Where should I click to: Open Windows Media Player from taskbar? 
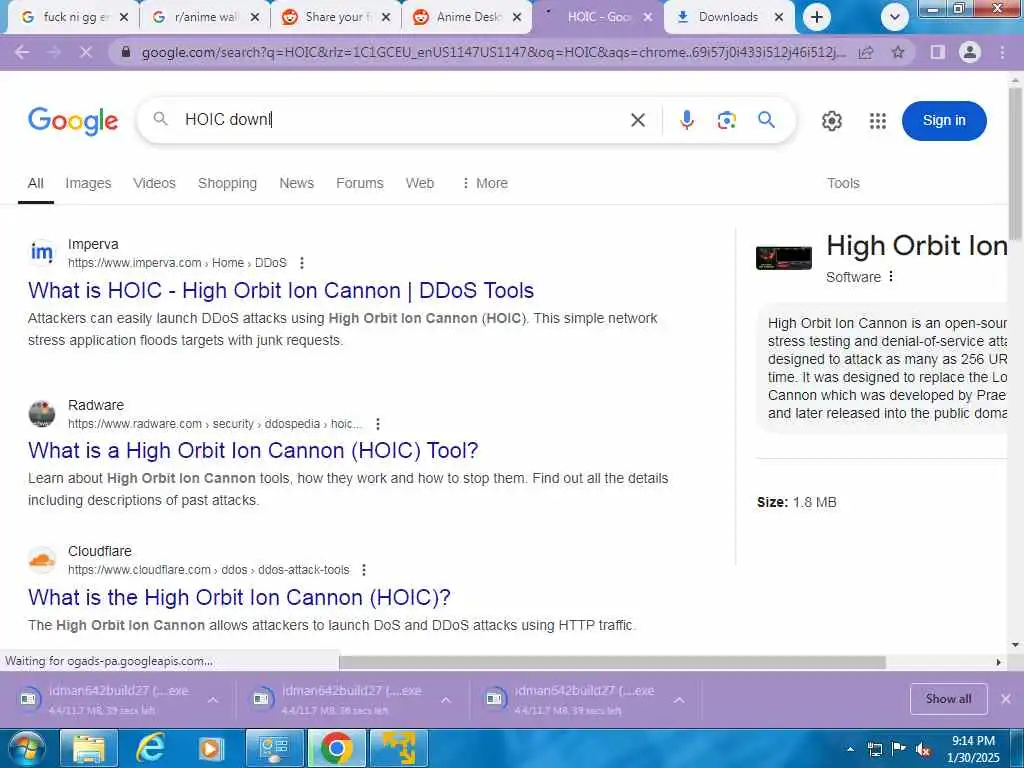pyautogui.click(x=212, y=748)
